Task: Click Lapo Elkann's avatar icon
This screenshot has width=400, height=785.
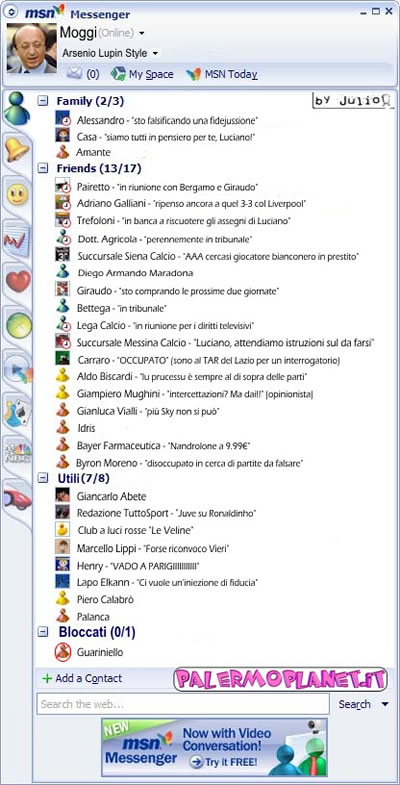Action: (x=63, y=582)
